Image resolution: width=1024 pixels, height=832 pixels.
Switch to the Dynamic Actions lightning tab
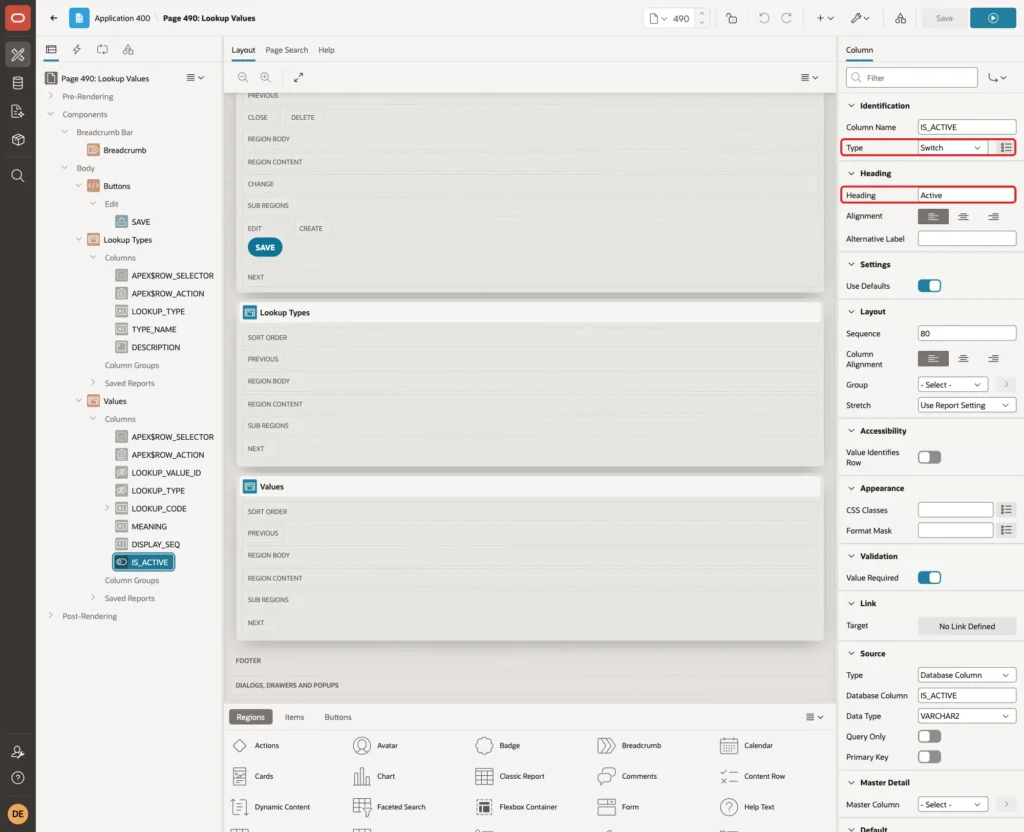point(76,50)
